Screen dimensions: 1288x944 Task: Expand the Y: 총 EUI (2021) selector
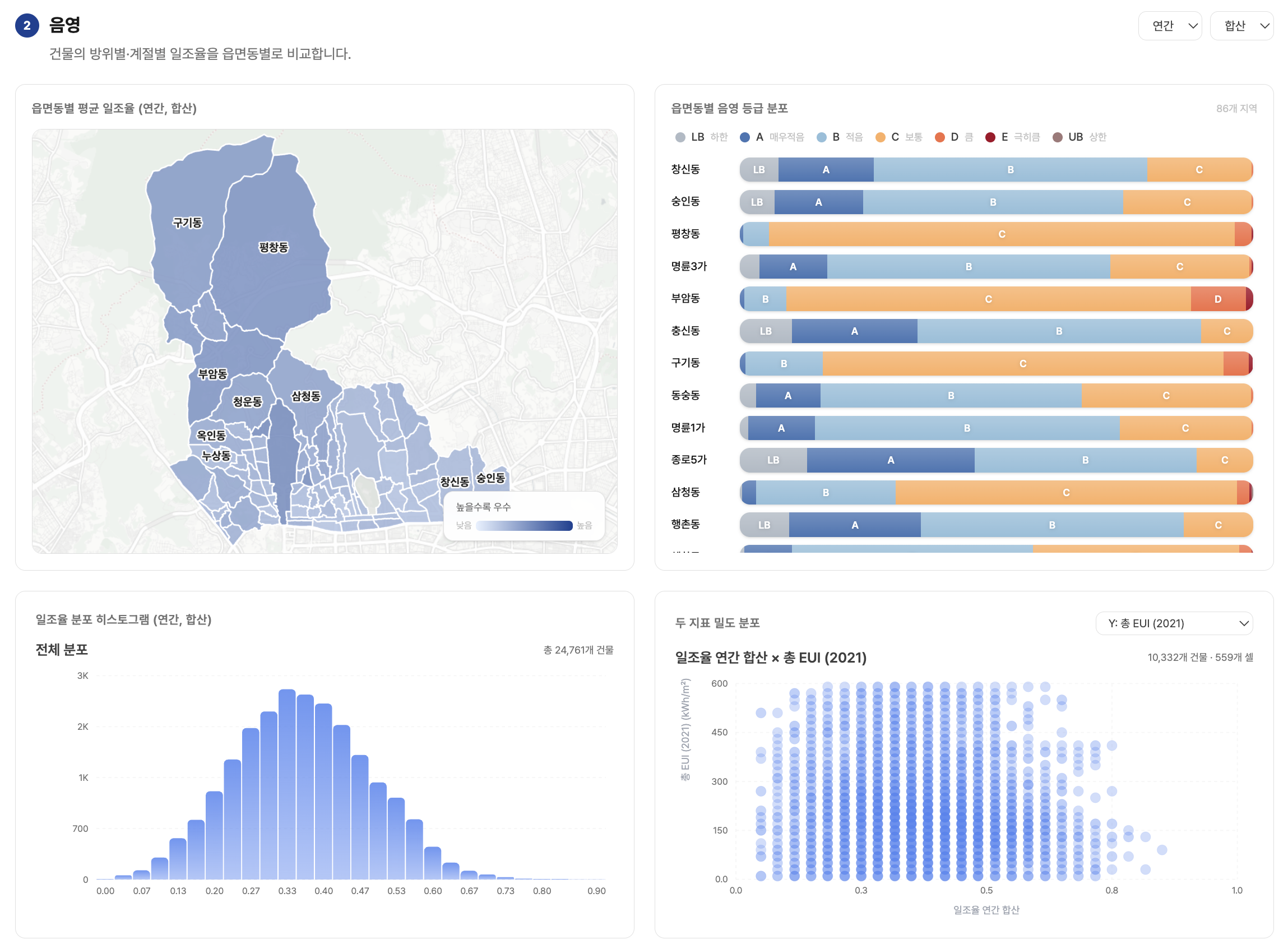coord(1173,623)
